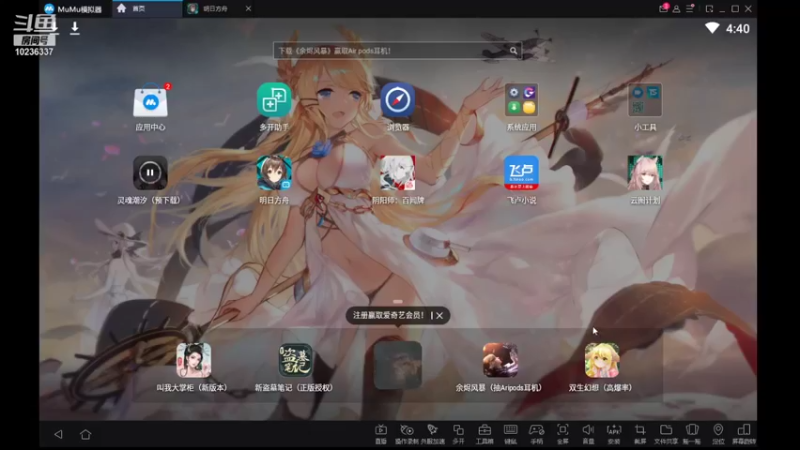This screenshot has width=800, height=450.
Task: Click the 4:40 clock
Action: [738, 29]
